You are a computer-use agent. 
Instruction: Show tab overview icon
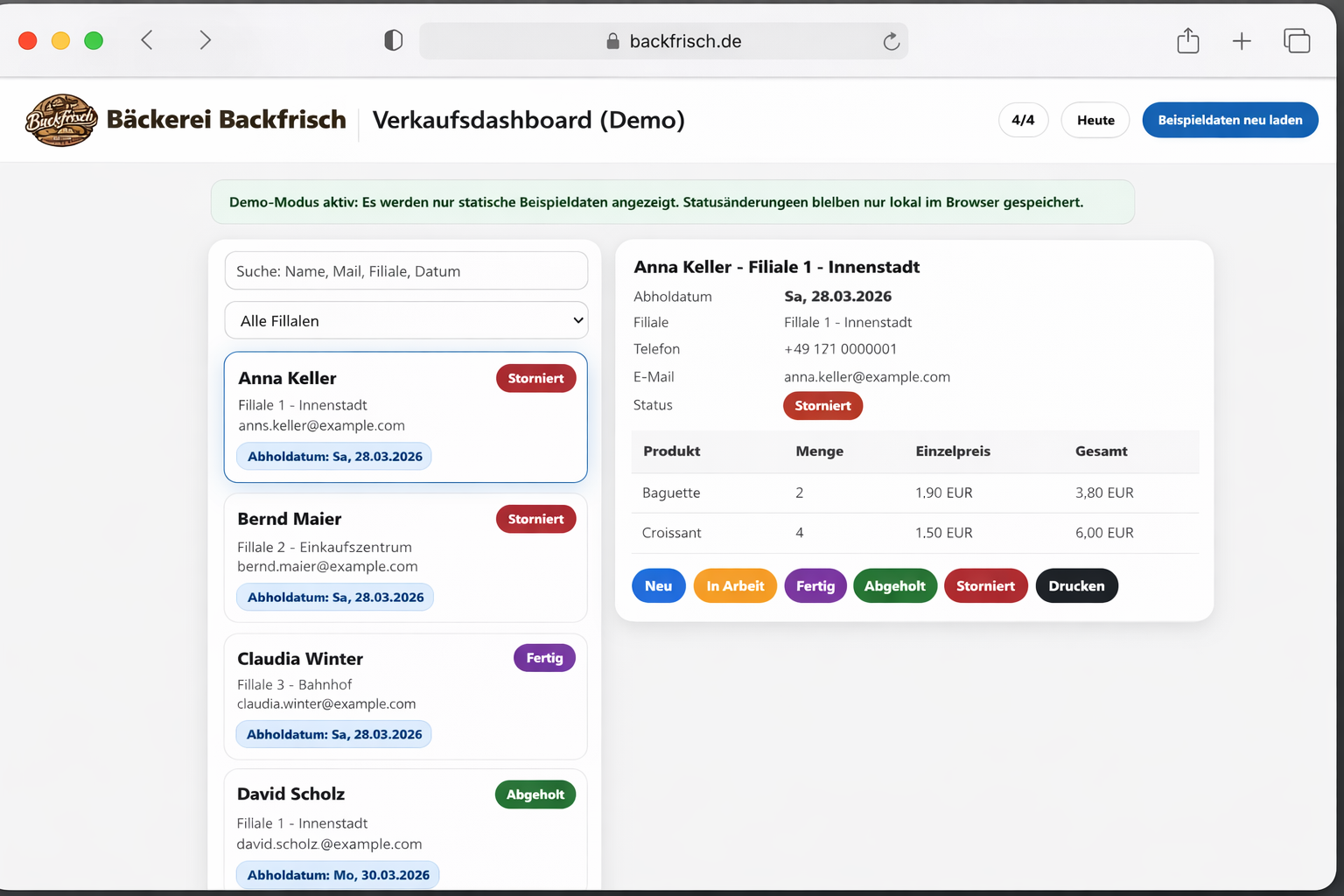click(1296, 41)
